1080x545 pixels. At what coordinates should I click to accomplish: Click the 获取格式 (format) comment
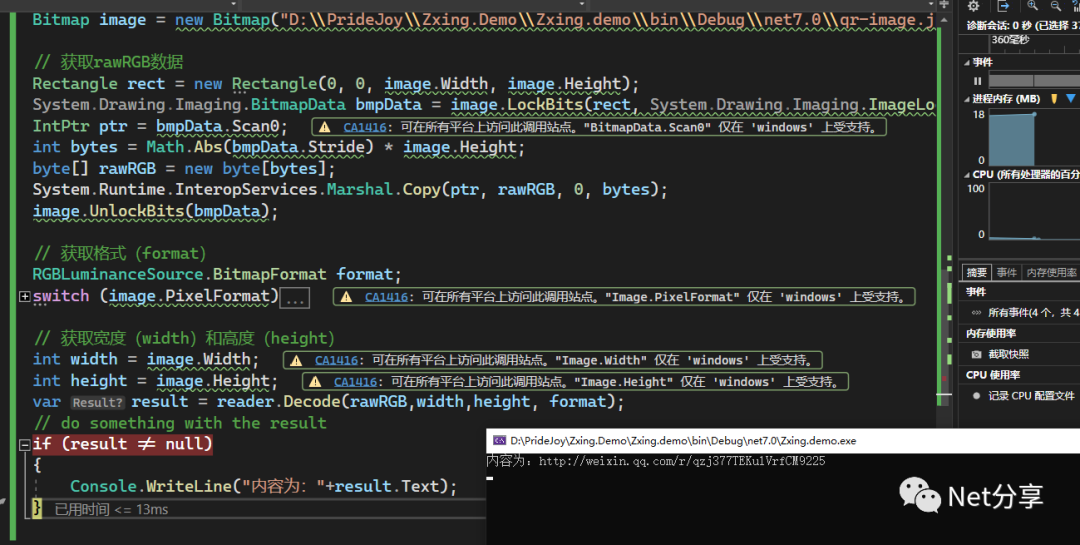tap(119, 254)
